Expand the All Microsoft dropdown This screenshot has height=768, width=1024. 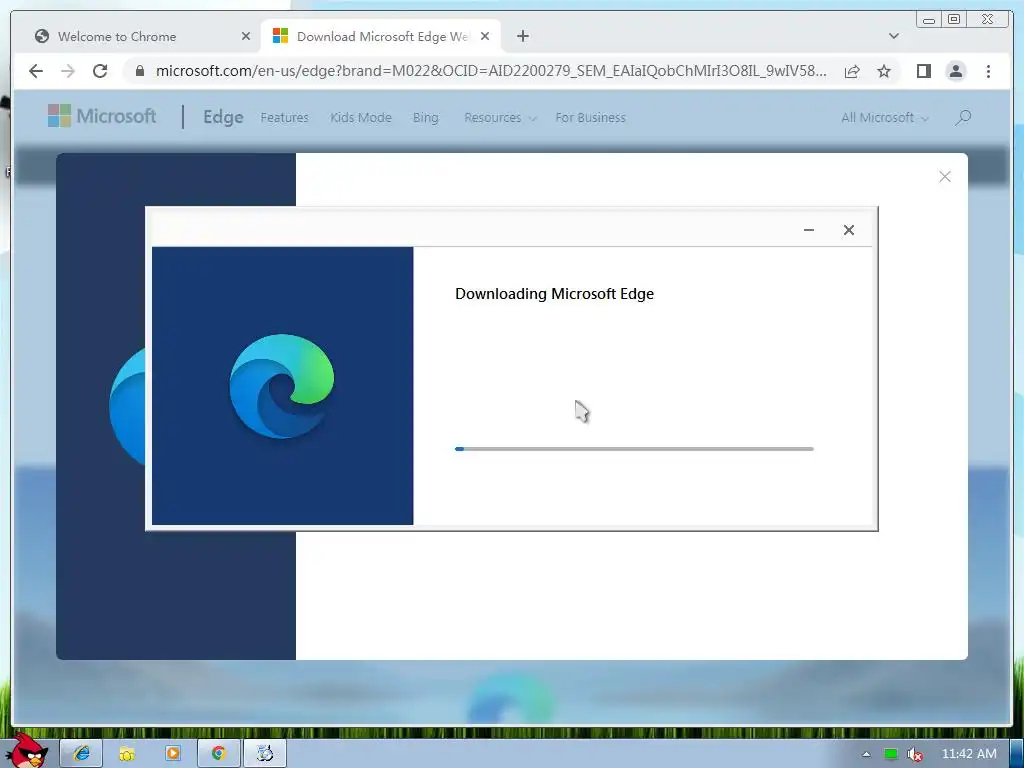click(884, 118)
